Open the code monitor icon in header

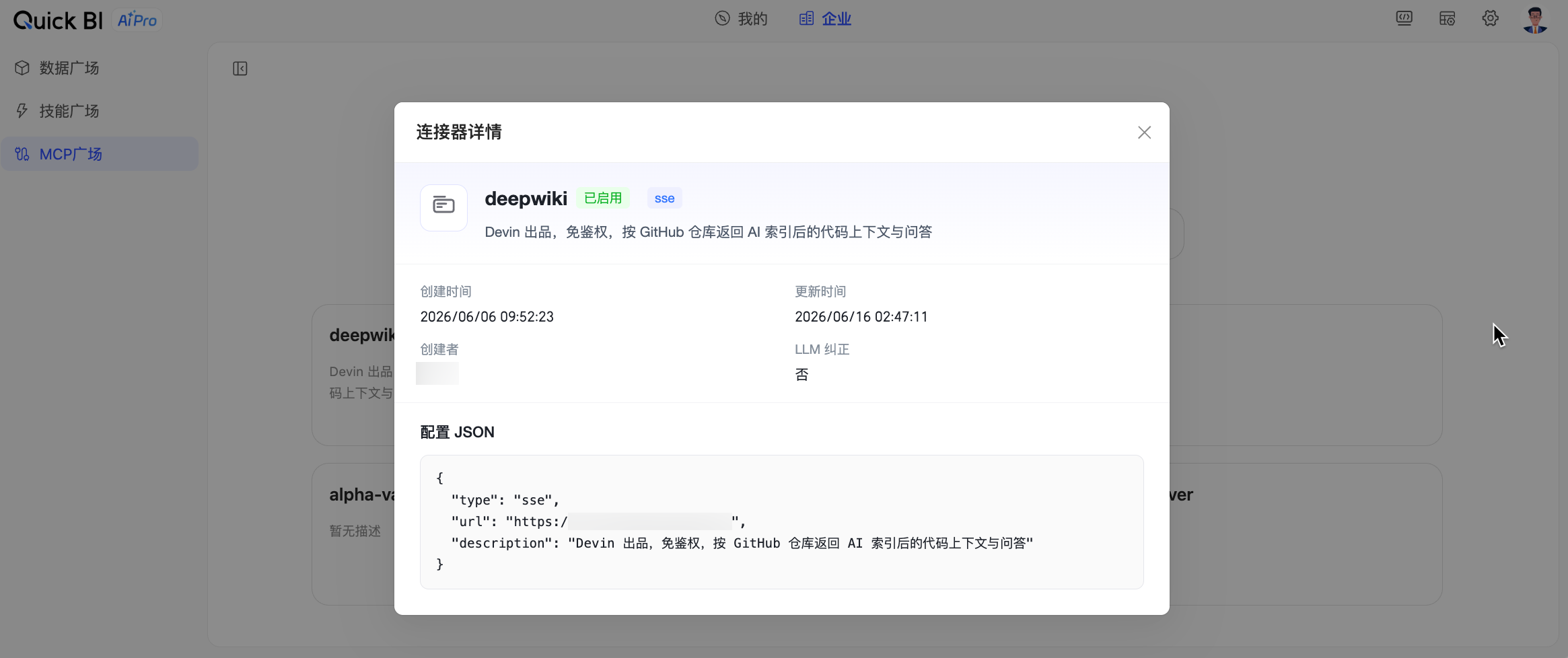pos(1404,18)
